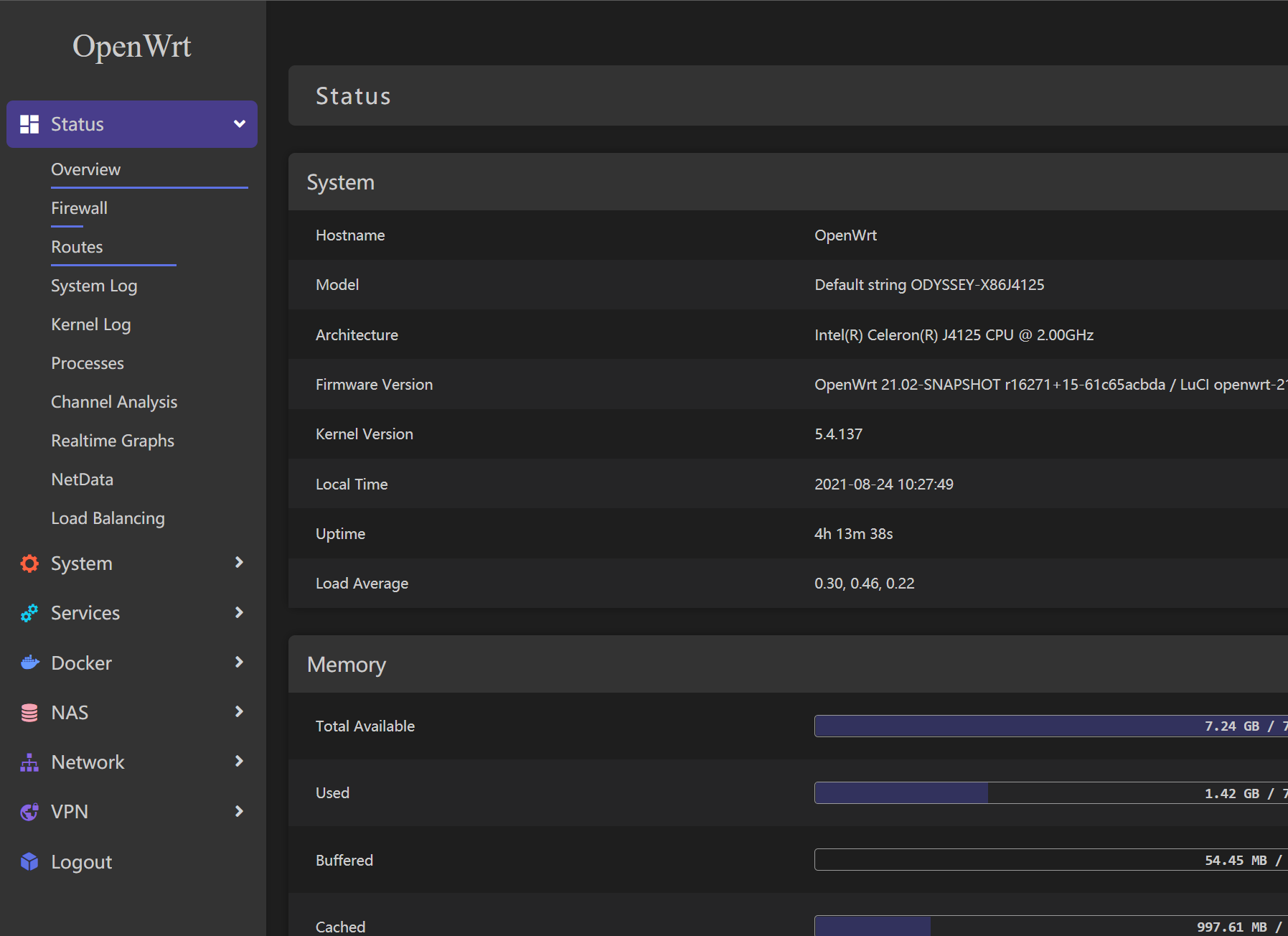Click the Hostname label

(350, 235)
